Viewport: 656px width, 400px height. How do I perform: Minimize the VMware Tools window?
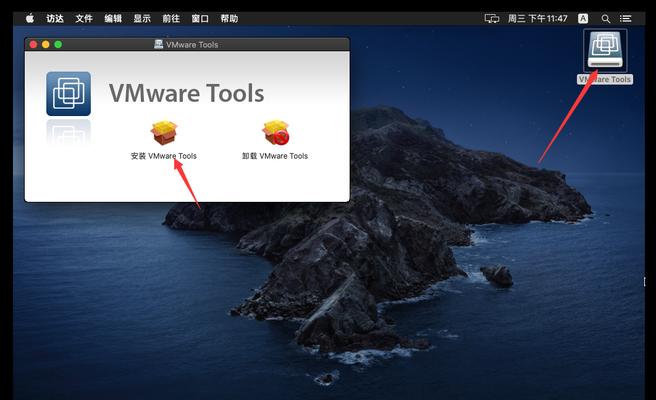coord(46,44)
